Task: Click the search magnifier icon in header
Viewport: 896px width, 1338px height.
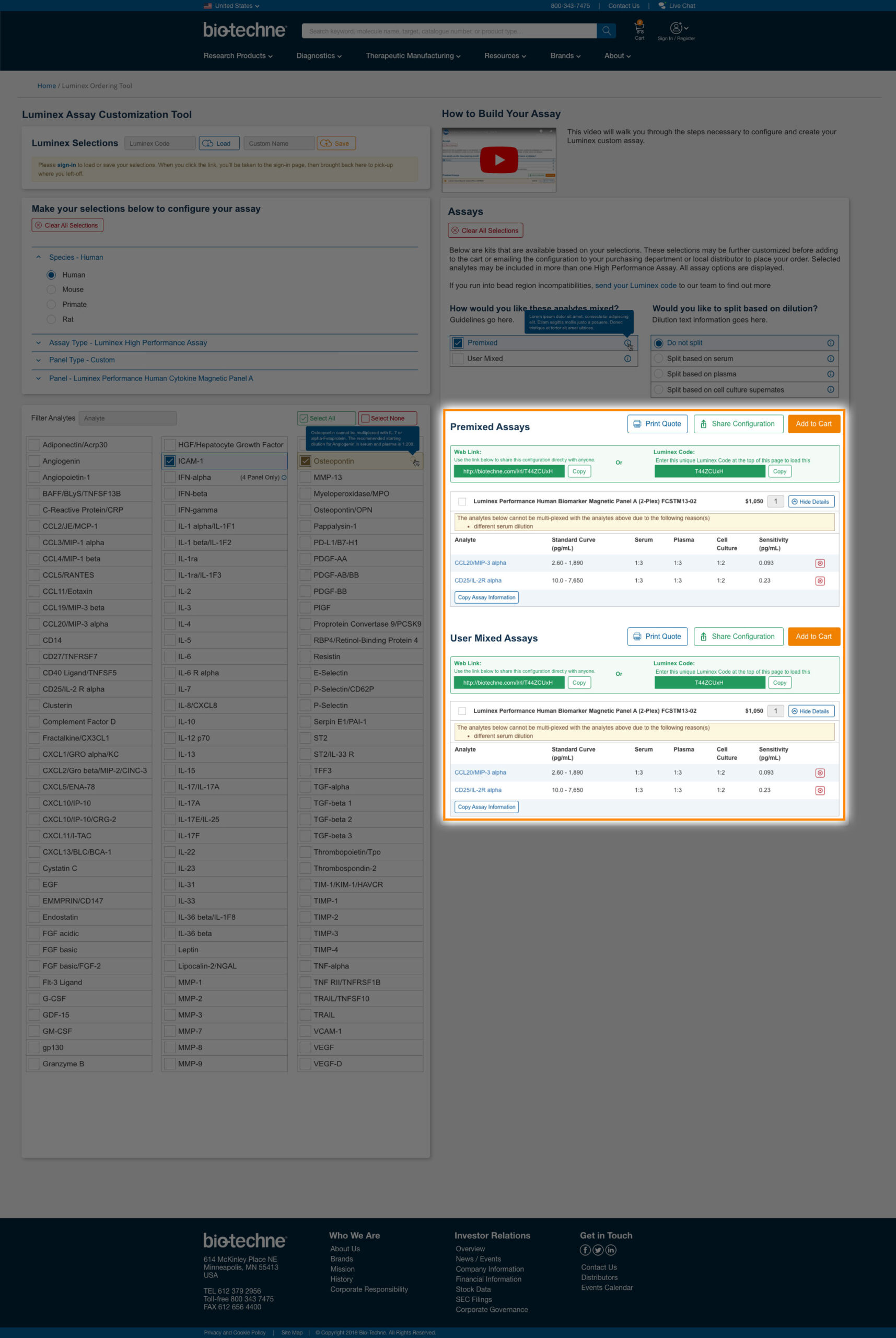Action: coord(606,30)
